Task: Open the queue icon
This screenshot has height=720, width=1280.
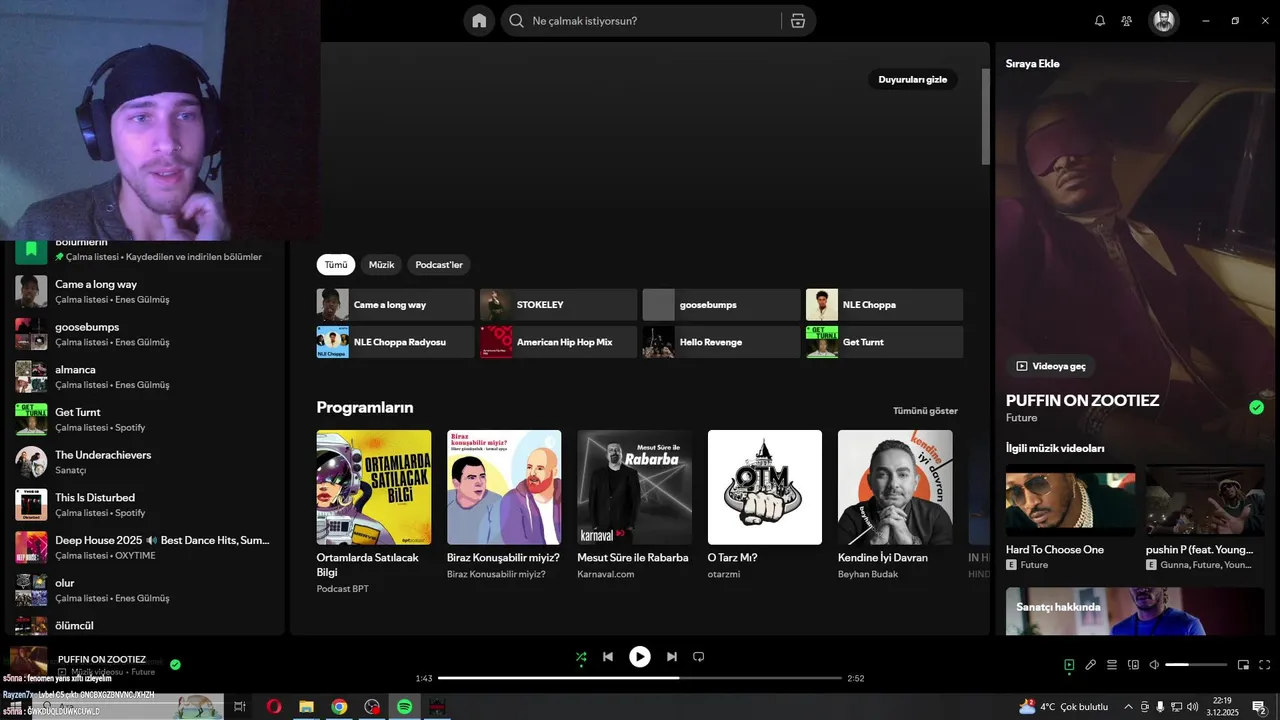Action: (x=1112, y=665)
